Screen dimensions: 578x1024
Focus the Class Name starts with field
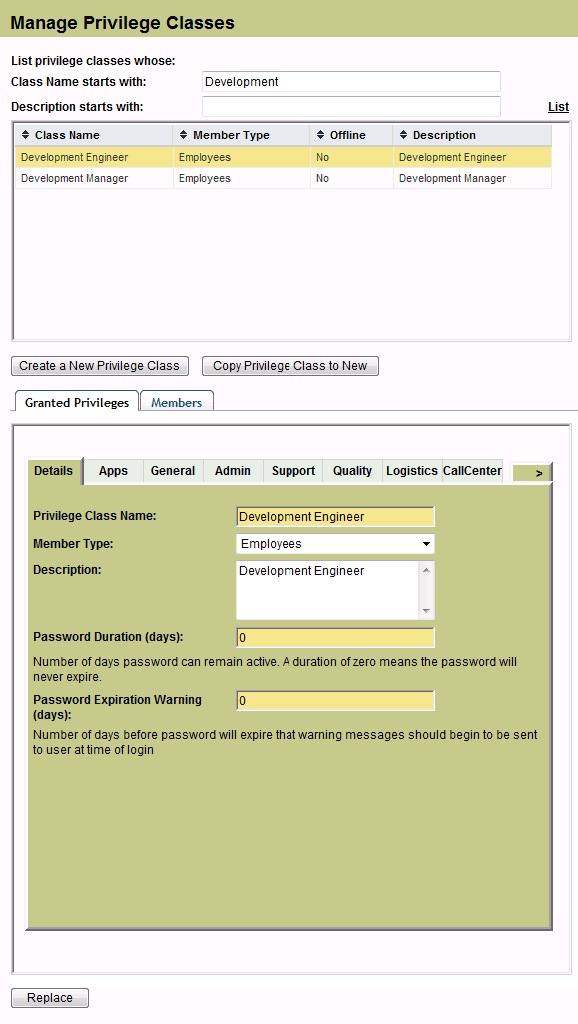(351, 82)
